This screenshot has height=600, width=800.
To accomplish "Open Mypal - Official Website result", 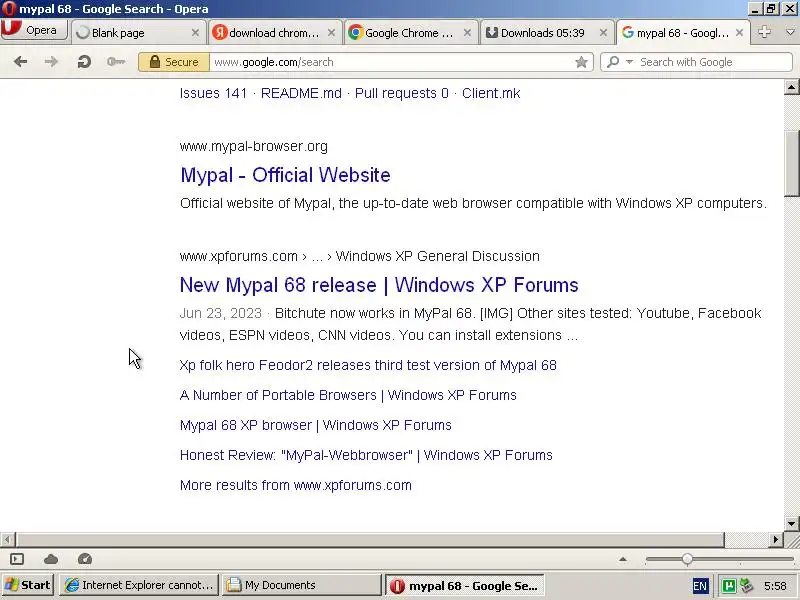I will [x=285, y=175].
